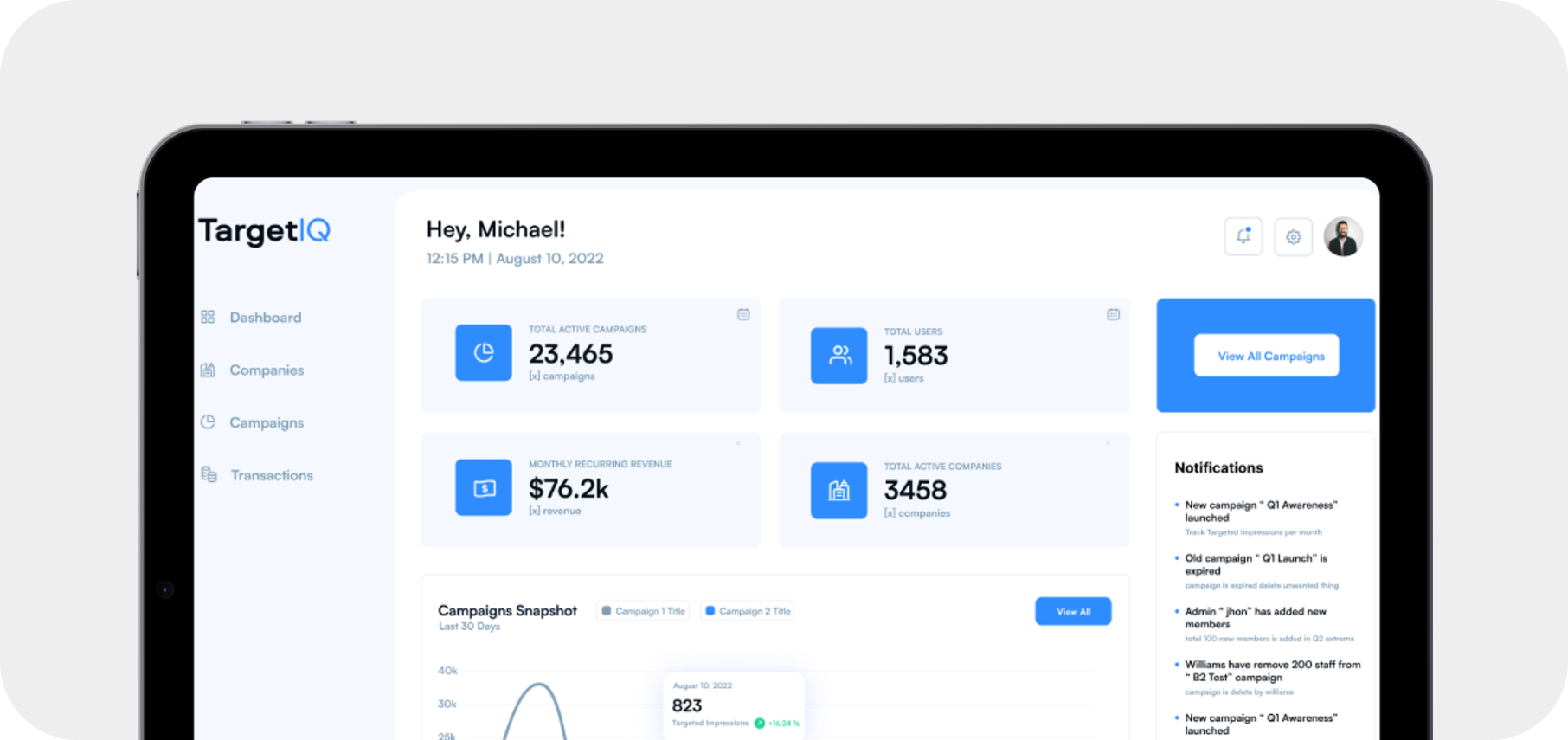
Task: Click the Total Users people icon
Action: (x=839, y=355)
